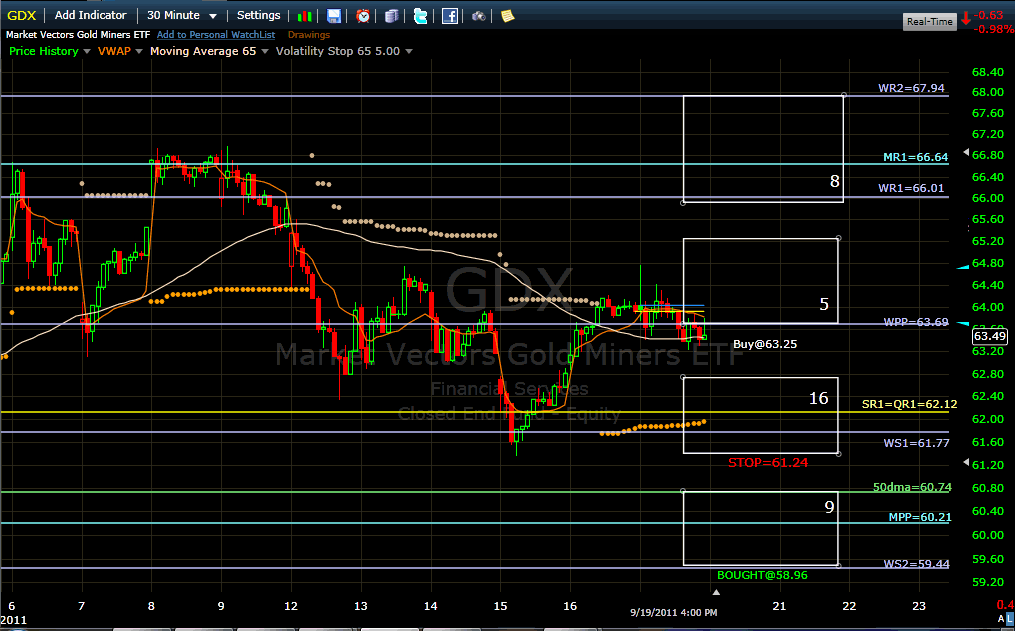Click the GDX ticker symbol button
Viewport: 1015px width, 631px height.
pyautogui.click(x=21, y=15)
